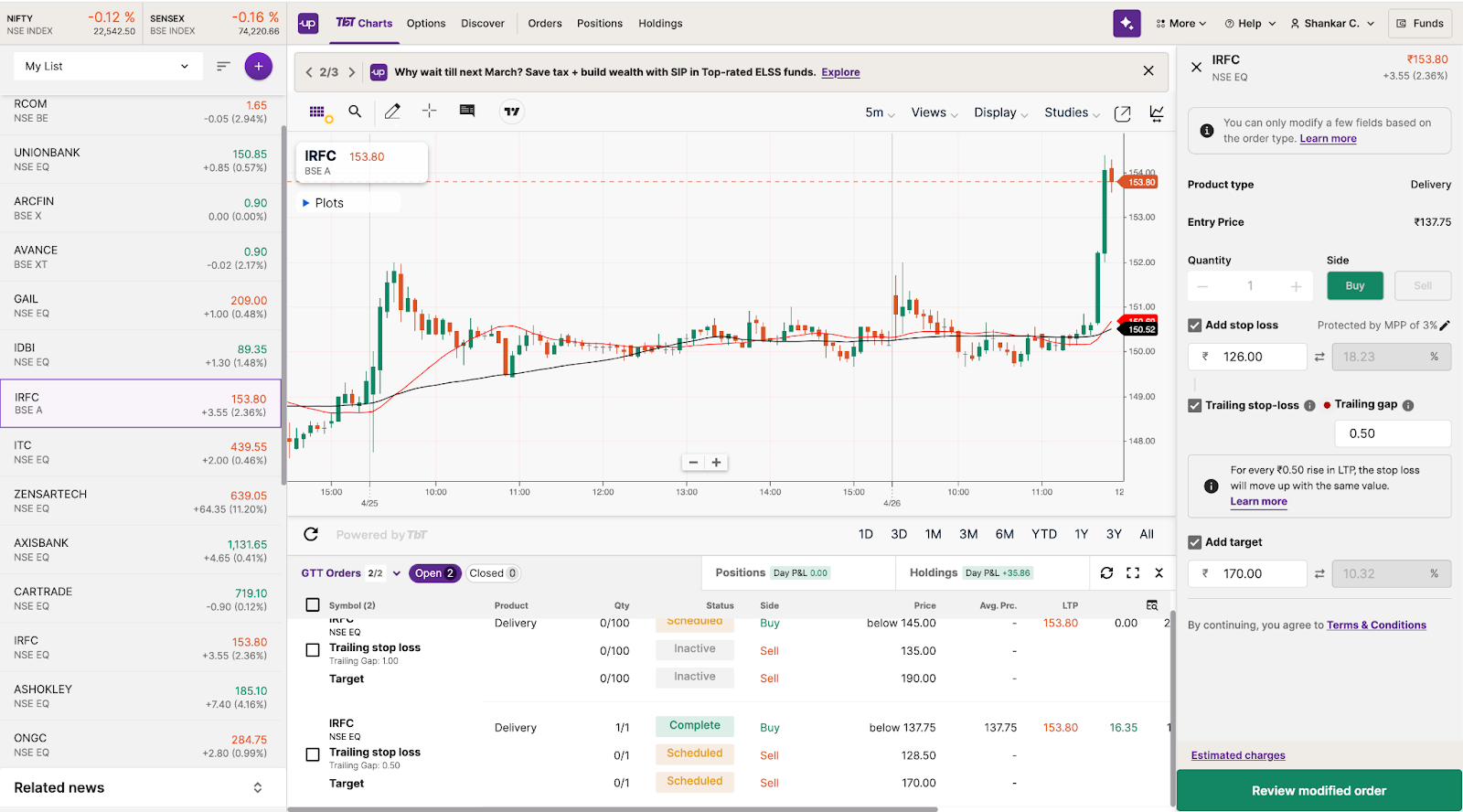Open the Estimated charges link
The width and height of the screenshot is (1463, 812).
(1238, 755)
